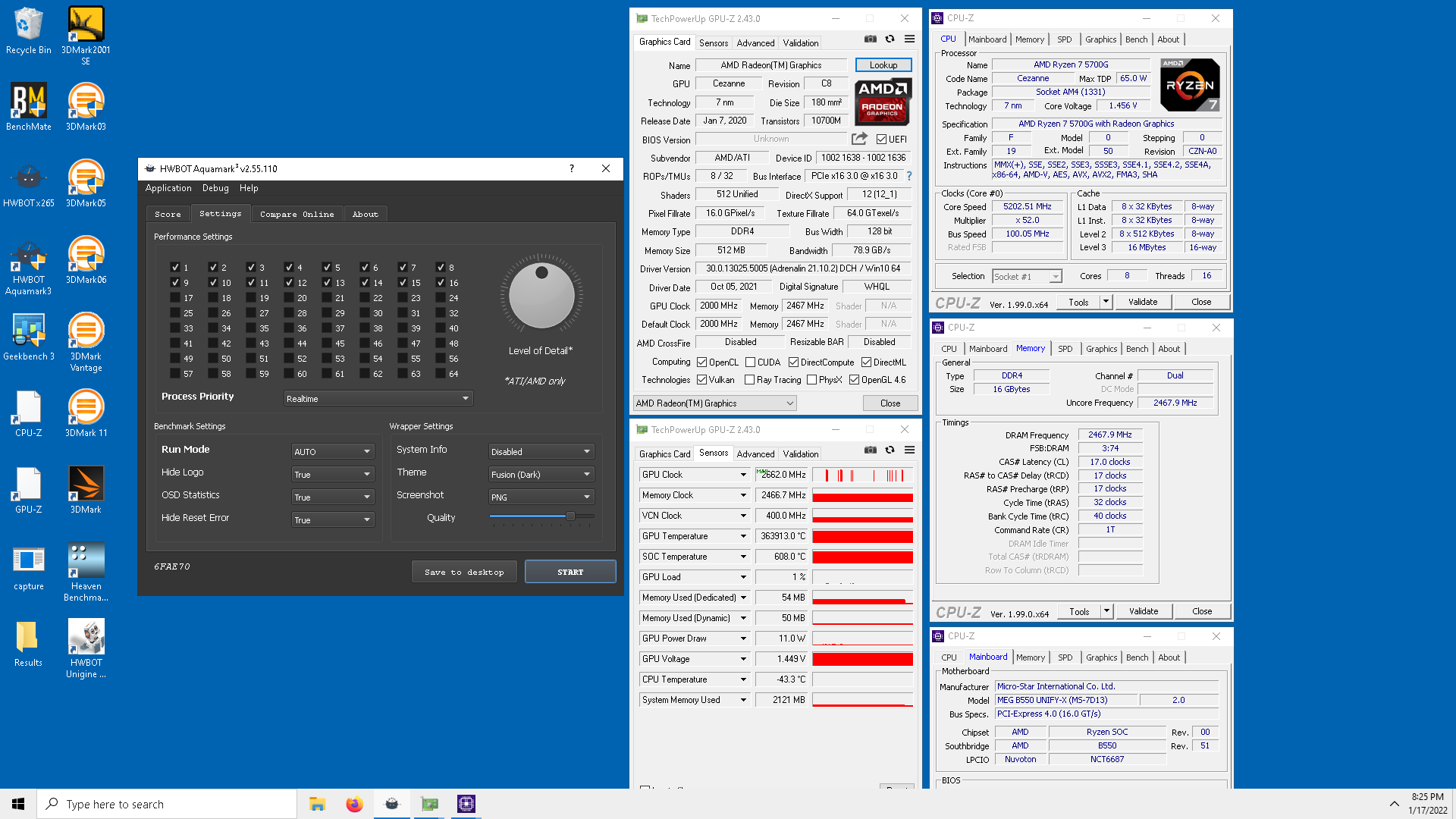The image size is (1456, 819).
Task: Open the Theme dropdown
Action: [x=541, y=474]
